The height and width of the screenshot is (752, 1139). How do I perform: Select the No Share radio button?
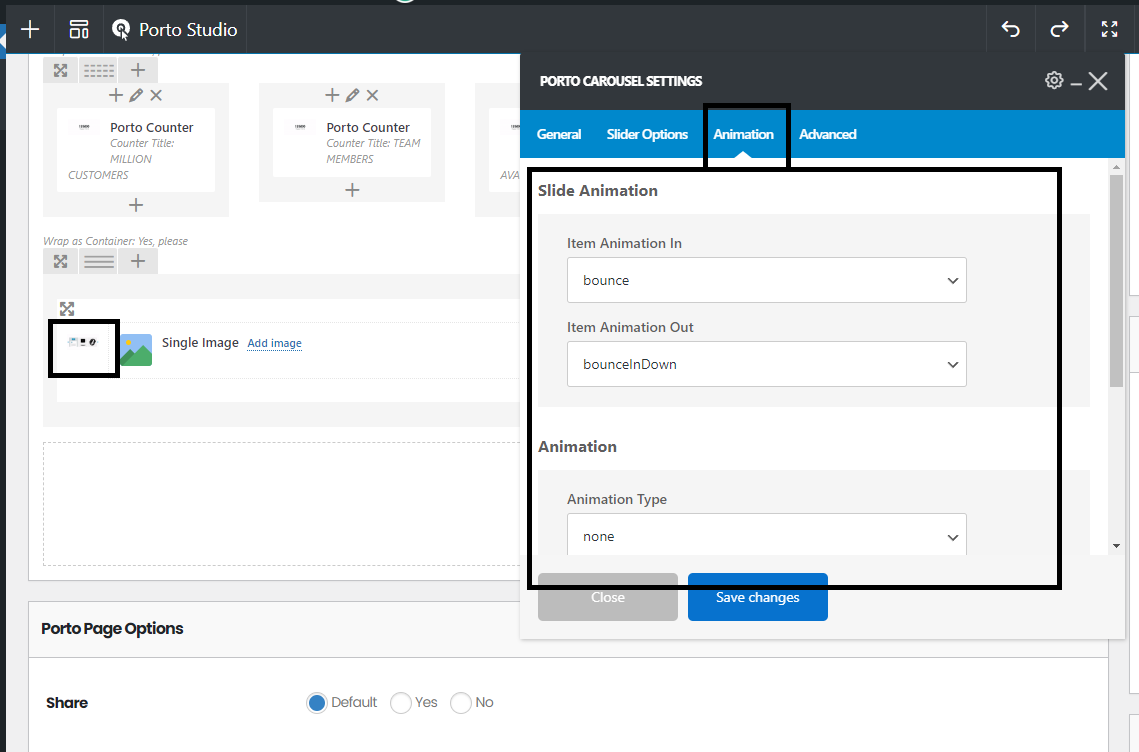[x=461, y=703]
